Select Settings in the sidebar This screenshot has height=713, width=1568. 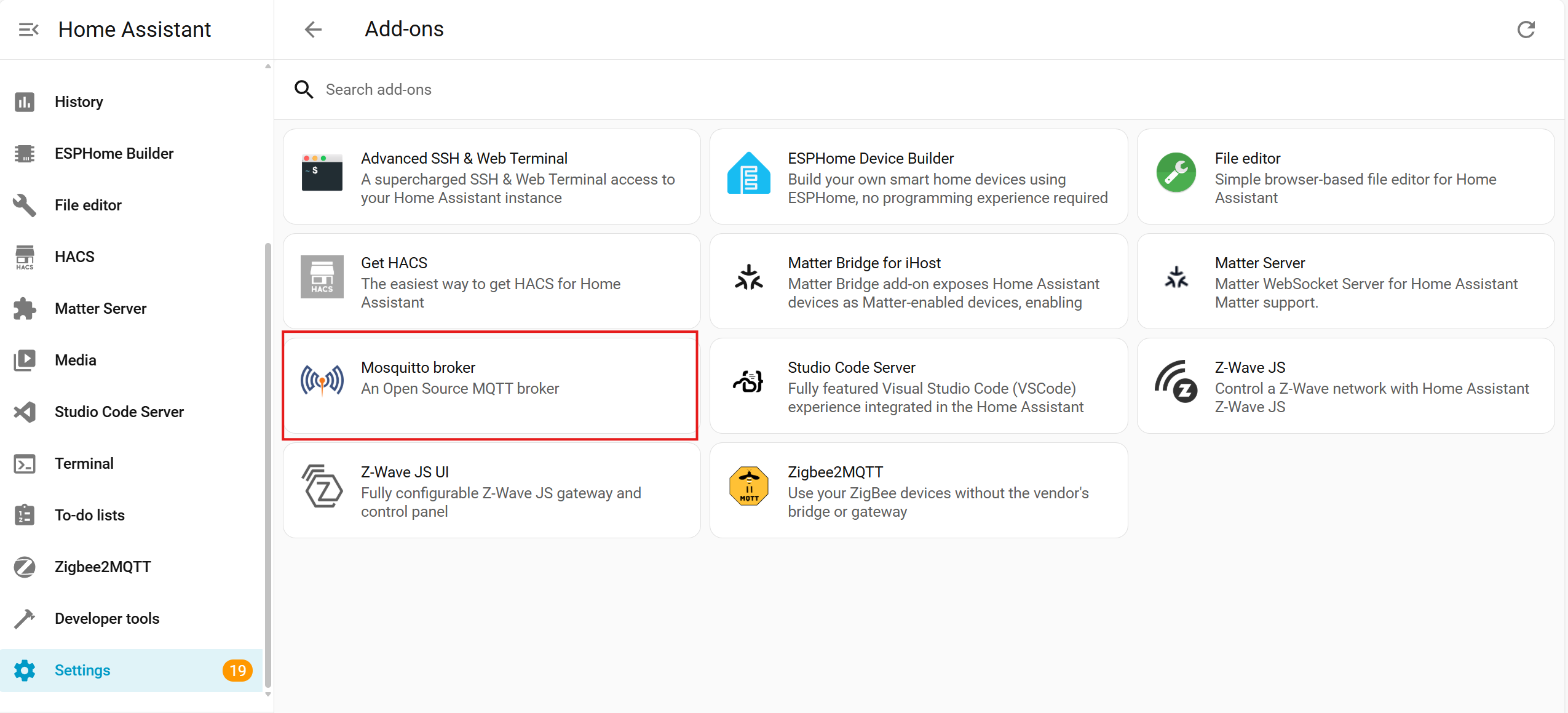click(x=82, y=670)
